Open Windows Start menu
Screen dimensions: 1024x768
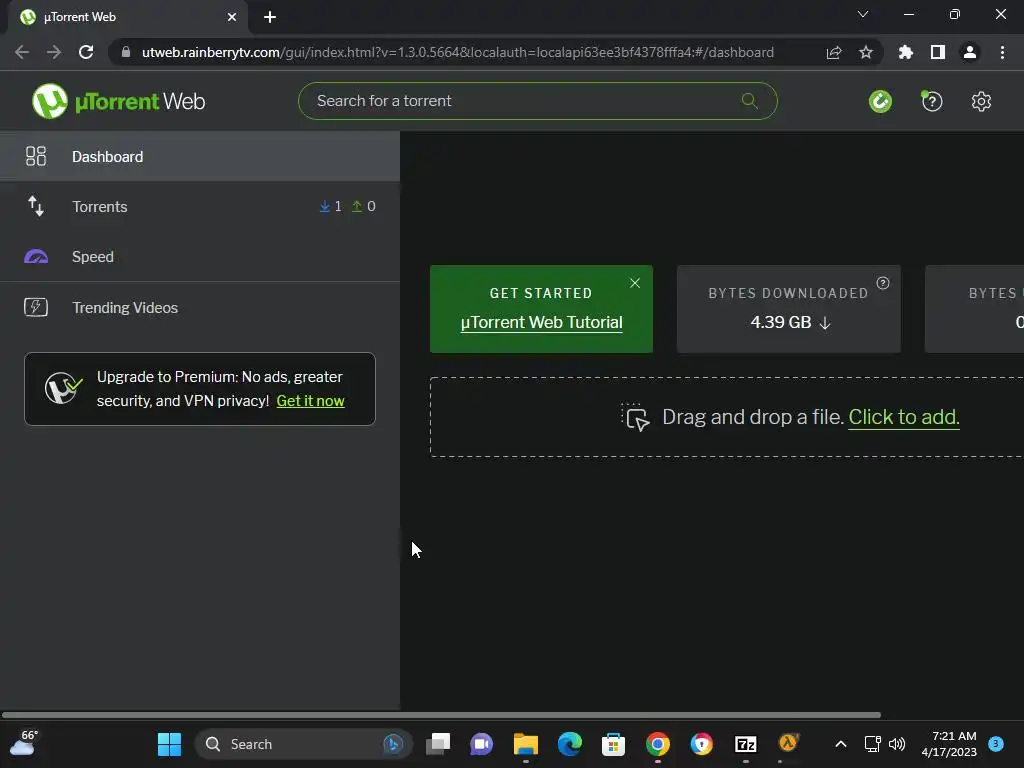point(170,744)
